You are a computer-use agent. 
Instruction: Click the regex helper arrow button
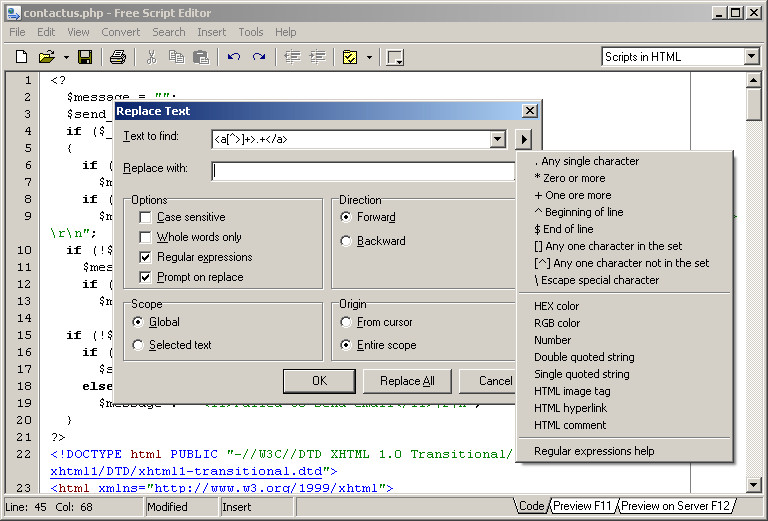pos(524,139)
